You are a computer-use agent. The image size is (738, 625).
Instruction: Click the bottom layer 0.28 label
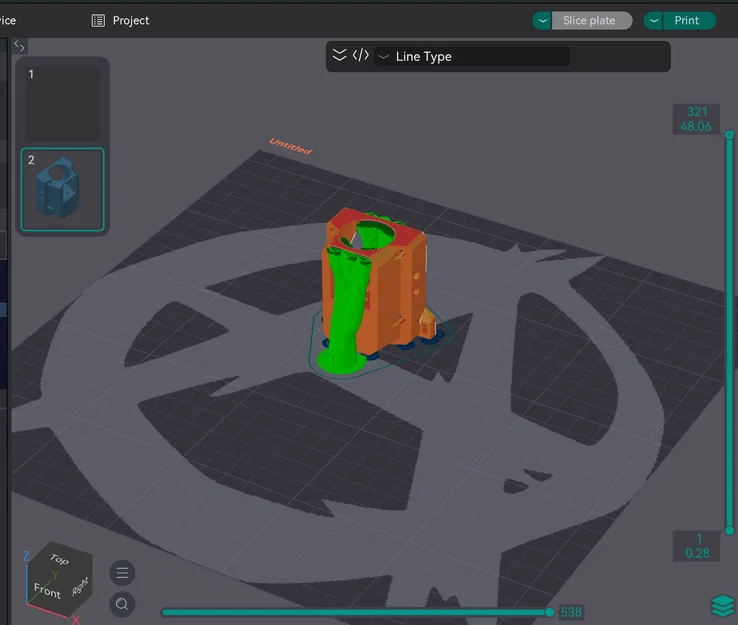point(697,553)
